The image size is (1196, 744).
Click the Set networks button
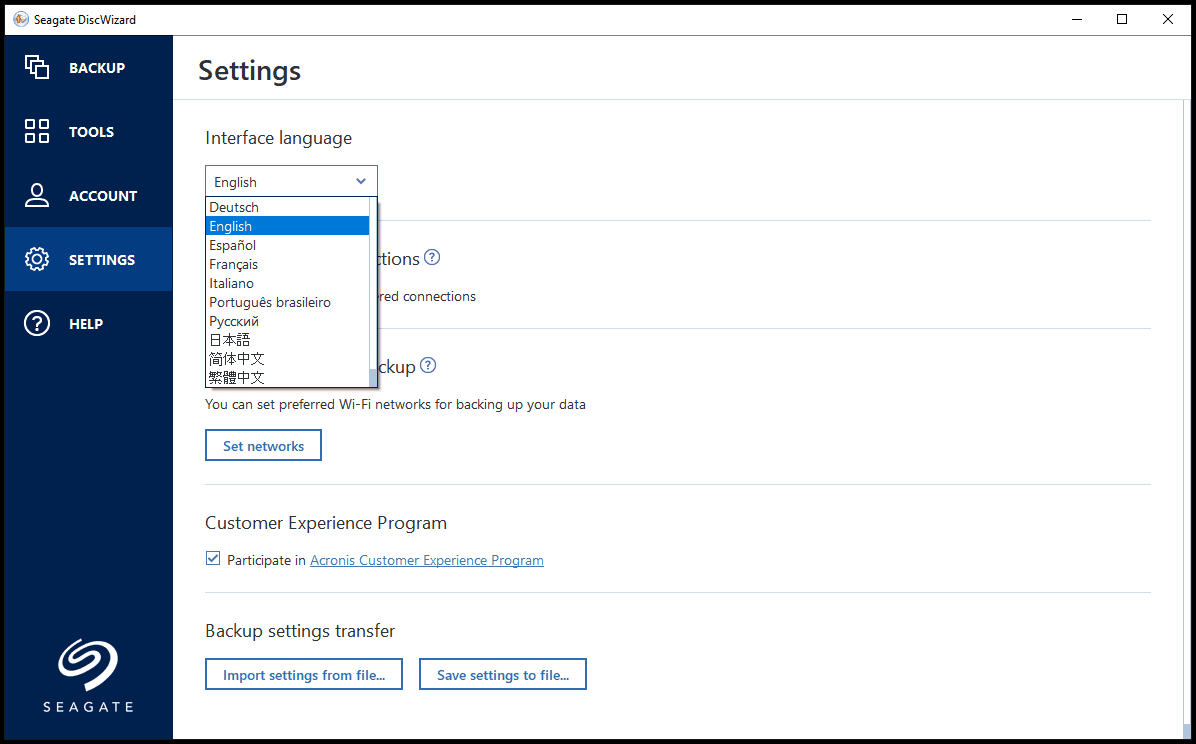click(263, 446)
